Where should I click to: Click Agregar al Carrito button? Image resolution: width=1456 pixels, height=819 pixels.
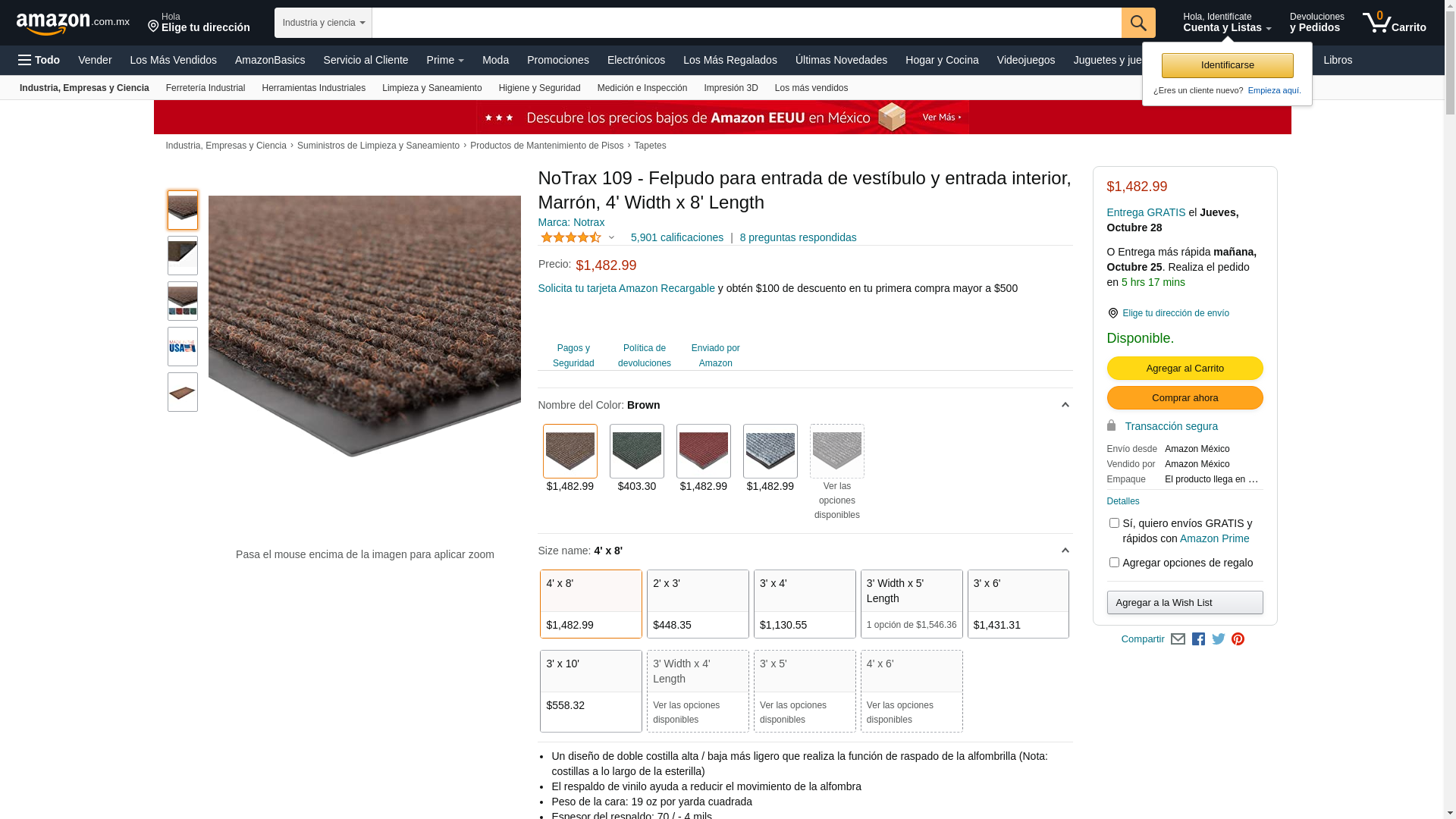click(1185, 369)
